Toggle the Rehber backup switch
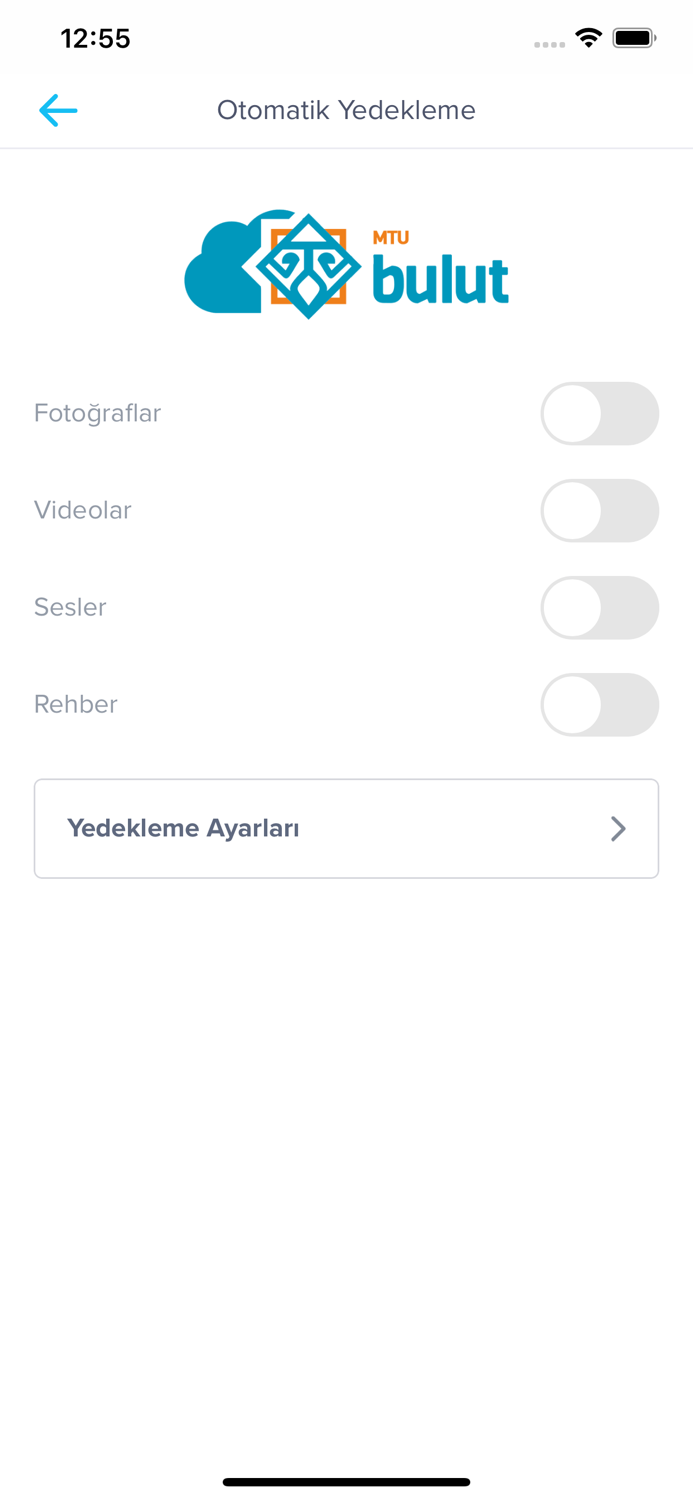The image size is (693, 1500). [x=600, y=704]
